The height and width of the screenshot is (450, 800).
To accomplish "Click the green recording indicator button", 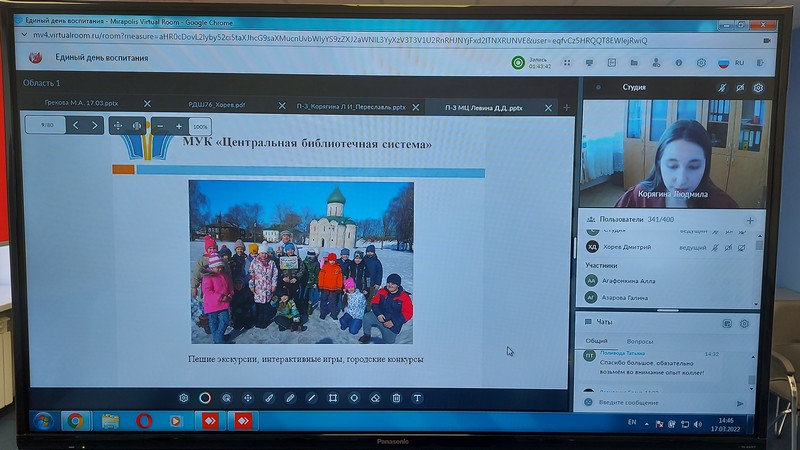I will coord(518,63).
